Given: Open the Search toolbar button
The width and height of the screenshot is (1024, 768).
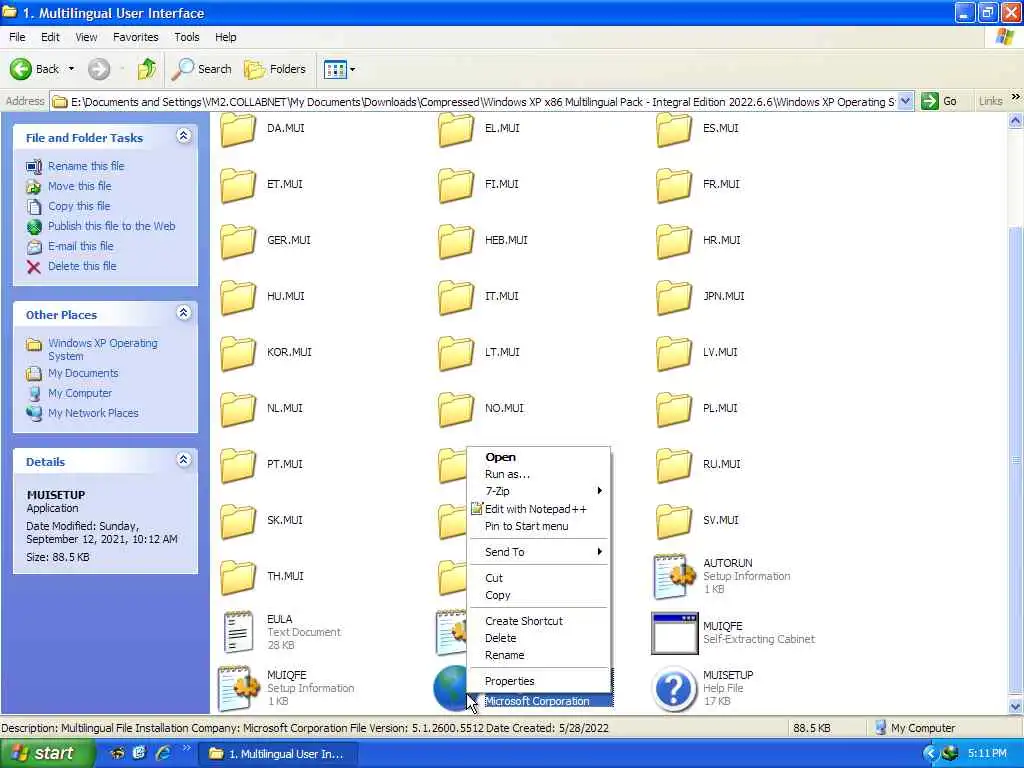Looking at the screenshot, I should point(201,69).
